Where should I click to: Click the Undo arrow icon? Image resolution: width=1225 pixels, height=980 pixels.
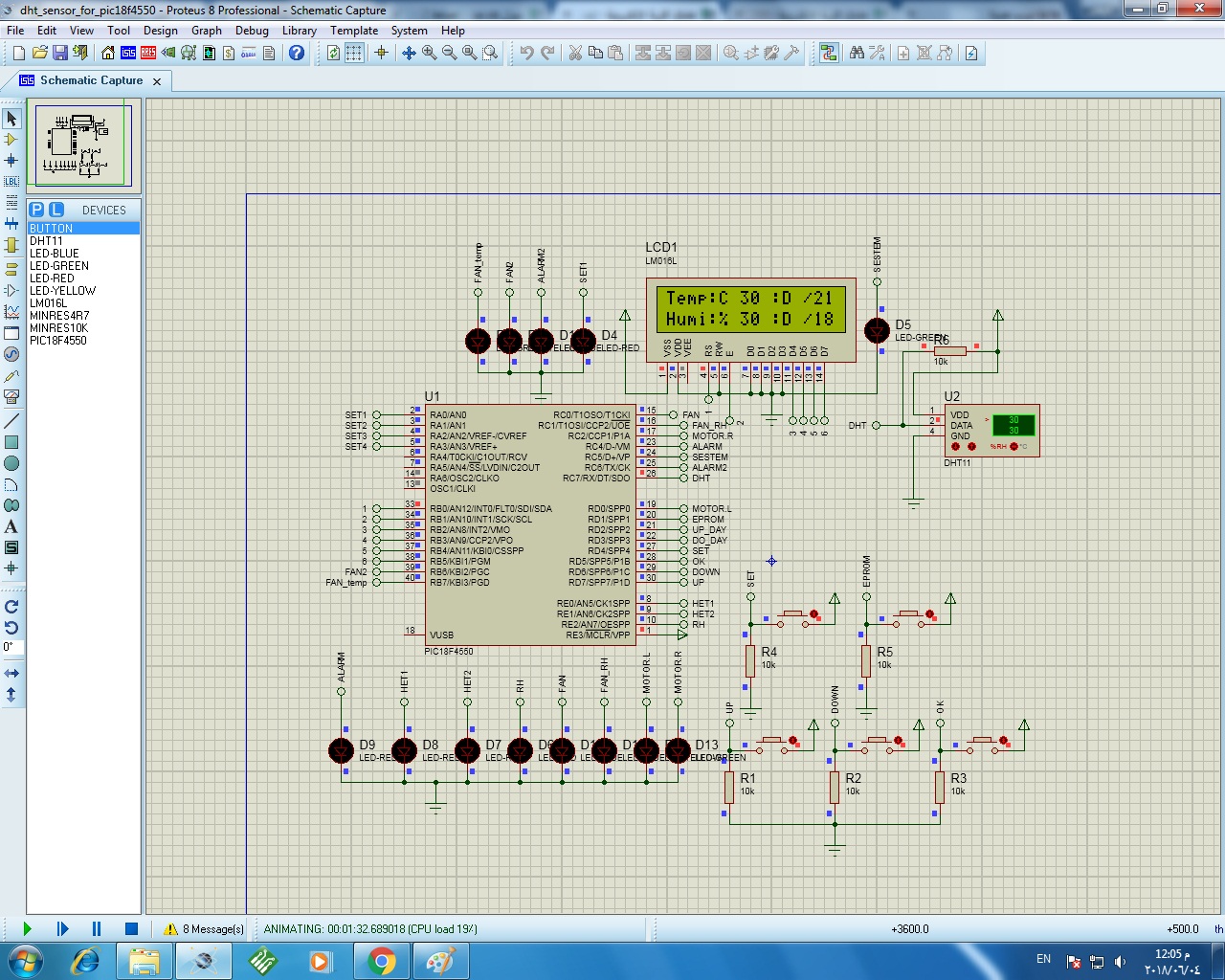click(526, 54)
